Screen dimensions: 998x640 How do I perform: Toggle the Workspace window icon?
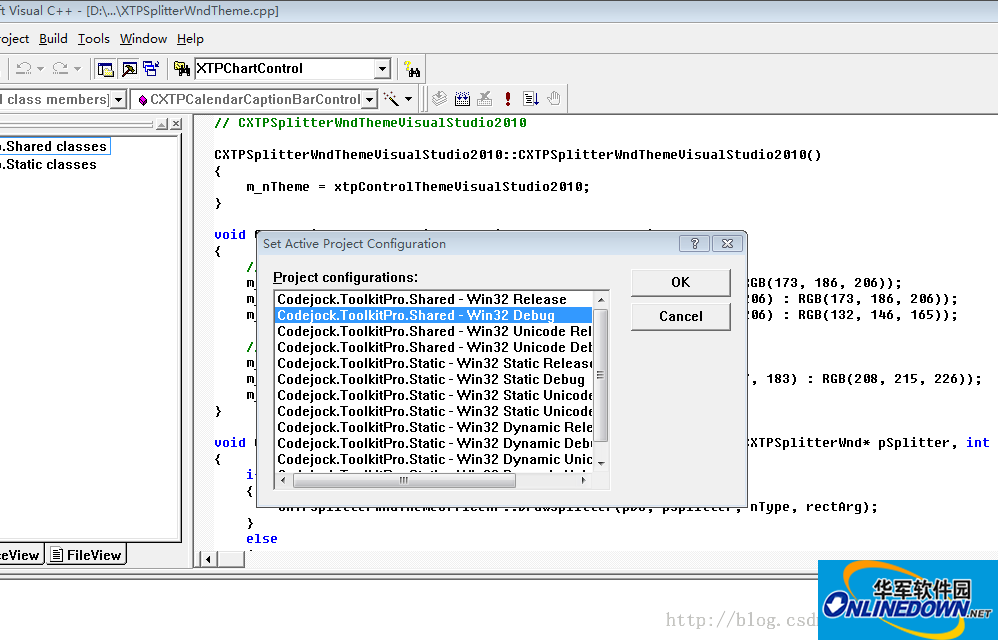pyautogui.click(x=106, y=69)
